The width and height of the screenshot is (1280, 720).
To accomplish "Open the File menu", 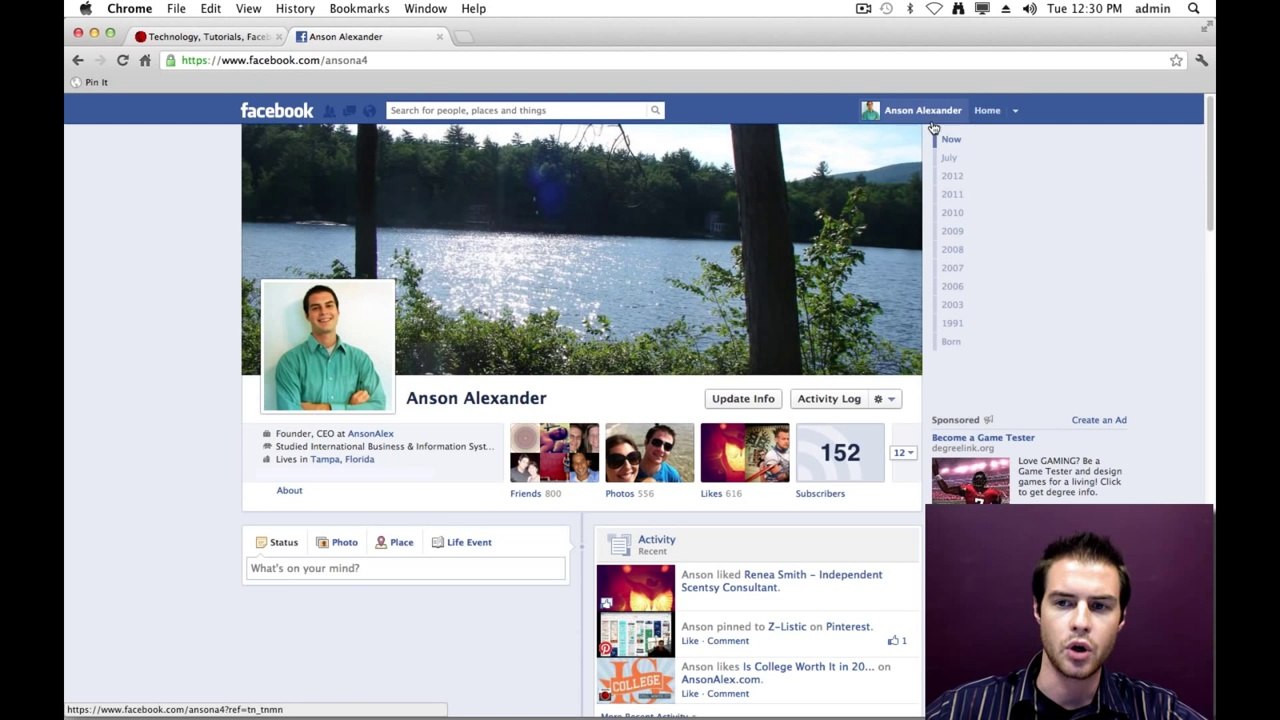I will point(176,9).
